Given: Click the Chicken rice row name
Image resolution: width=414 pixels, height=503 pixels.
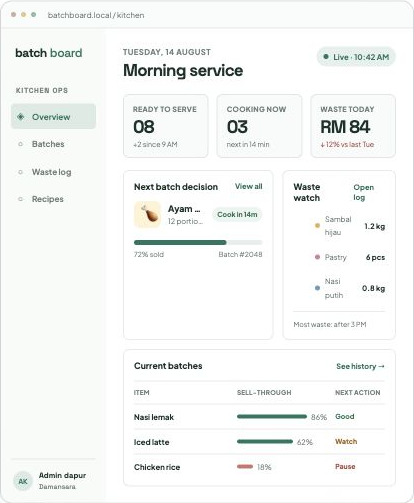Looking at the screenshot, I should [157, 467].
